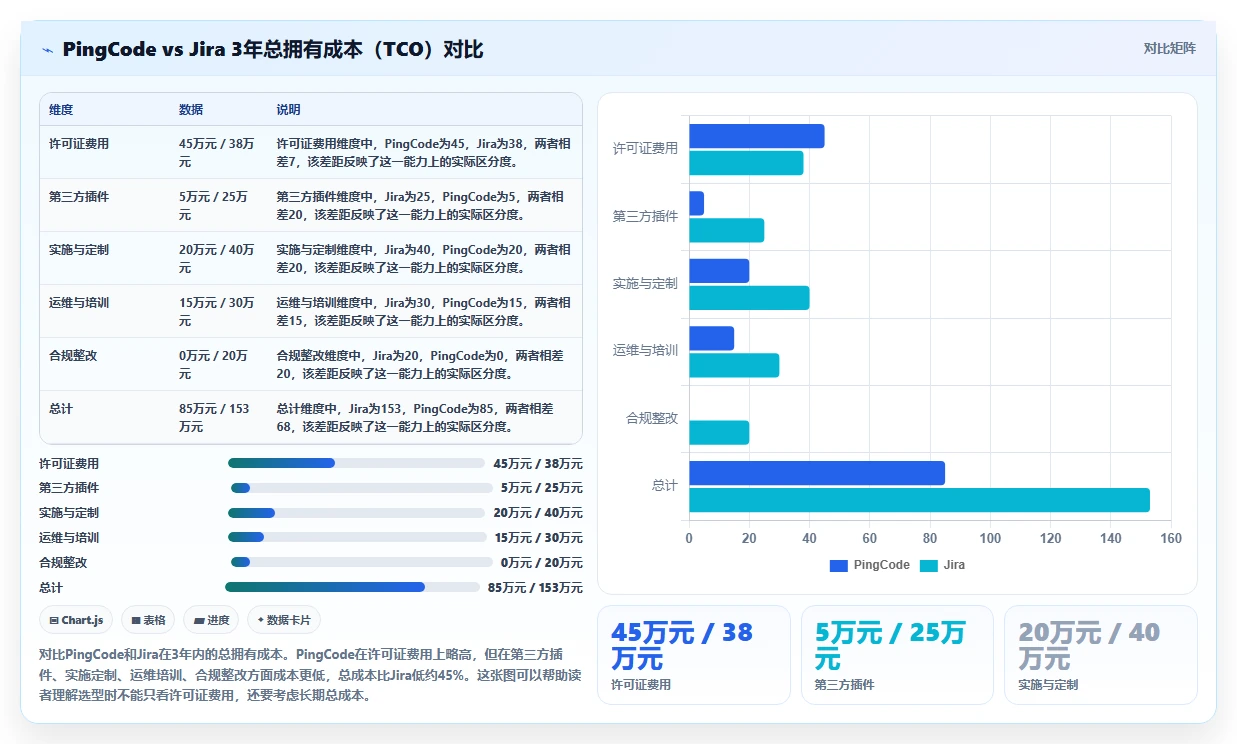Click the 对比矩阵 label in the header
1237x744 pixels.
1169,48
